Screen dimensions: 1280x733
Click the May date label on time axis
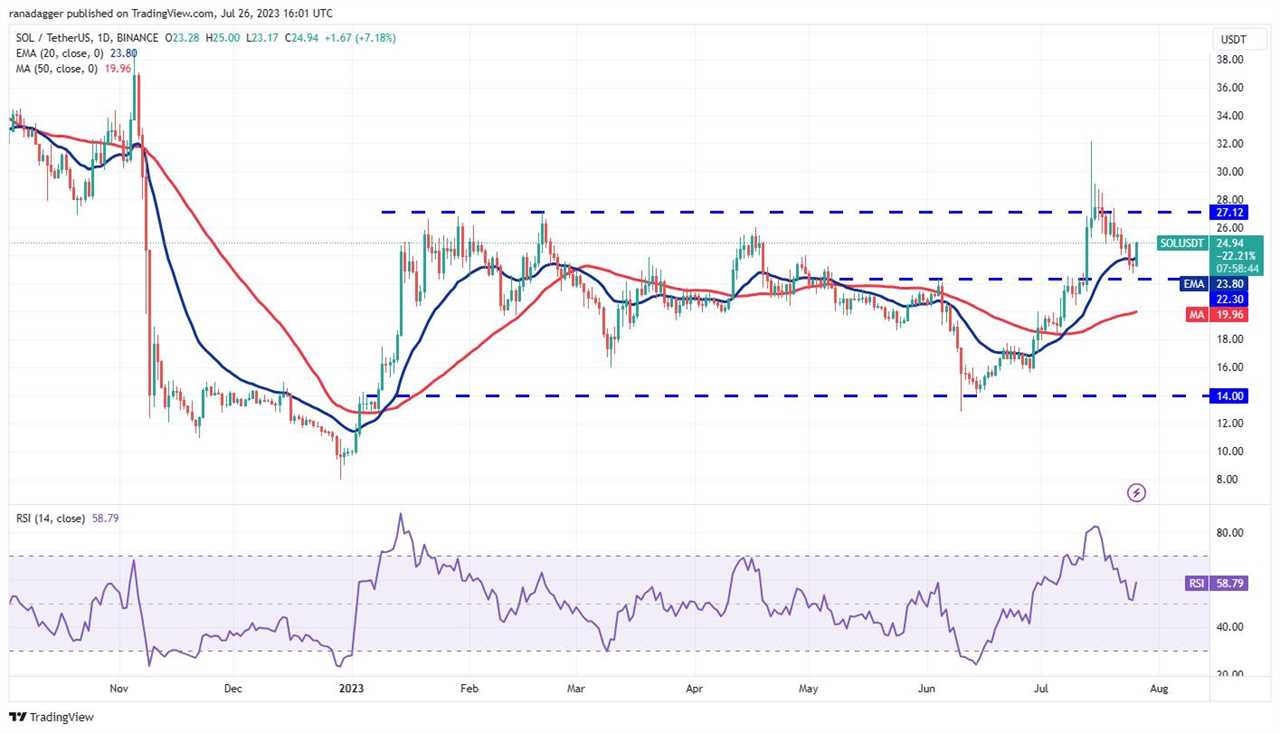(809, 688)
